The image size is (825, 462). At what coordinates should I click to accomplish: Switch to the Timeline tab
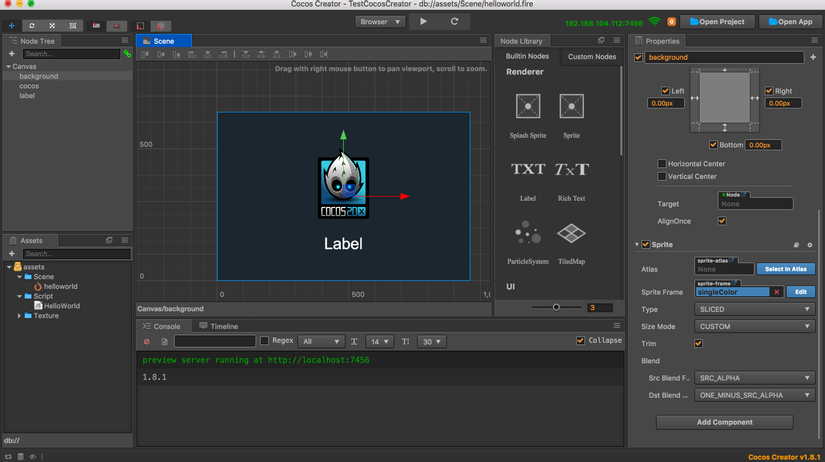click(x=218, y=326)
